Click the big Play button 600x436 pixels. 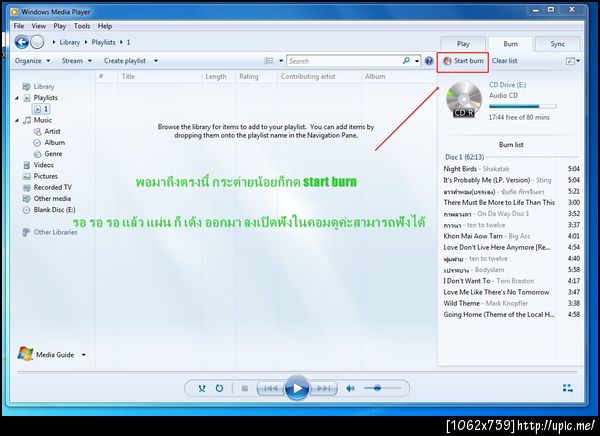pos(297,388)
